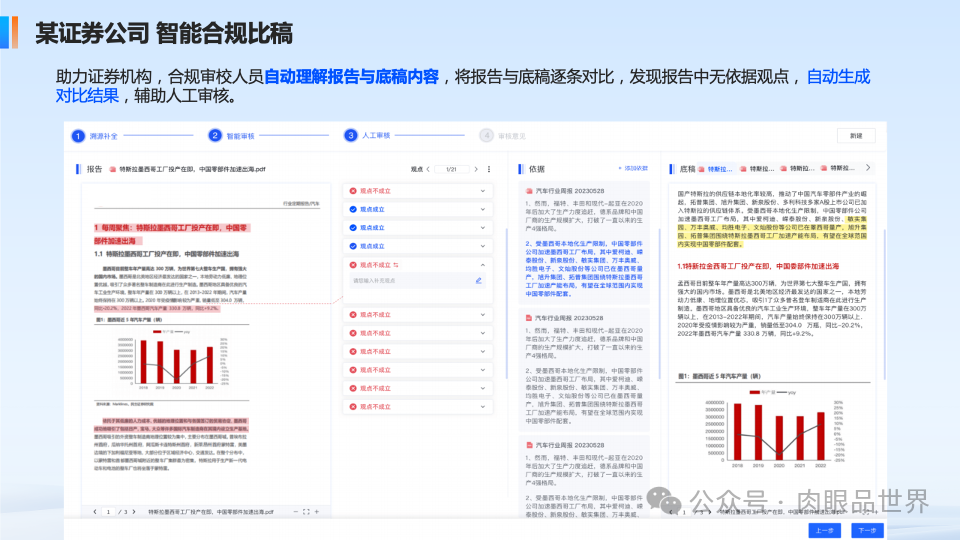
Task: Go to previous 观点 with left arrow
Action: pos(428,169)
